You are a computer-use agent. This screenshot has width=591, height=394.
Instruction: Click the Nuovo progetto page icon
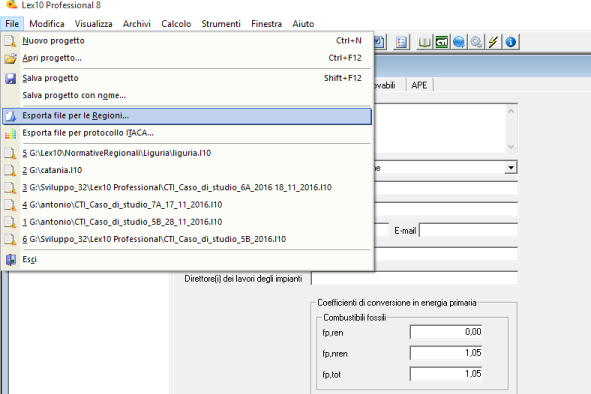click(11, 41)
